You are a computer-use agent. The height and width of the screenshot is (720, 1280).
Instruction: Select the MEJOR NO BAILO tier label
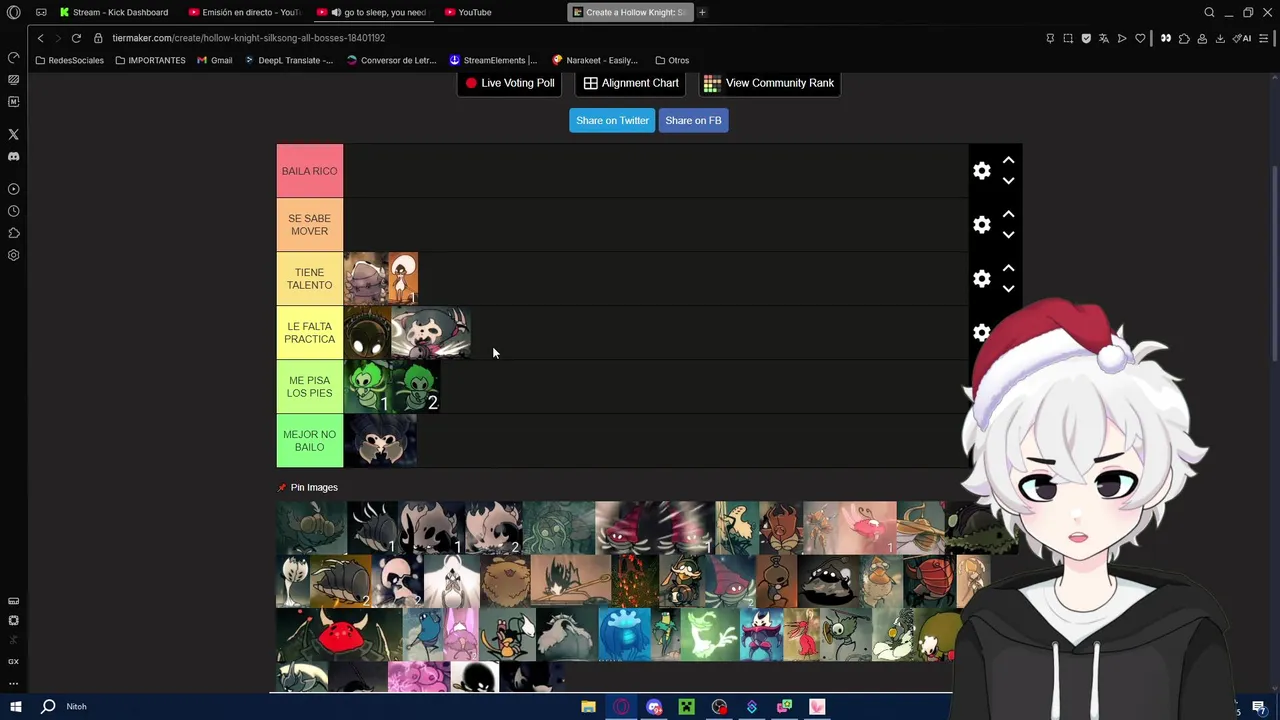click(310, 441)
